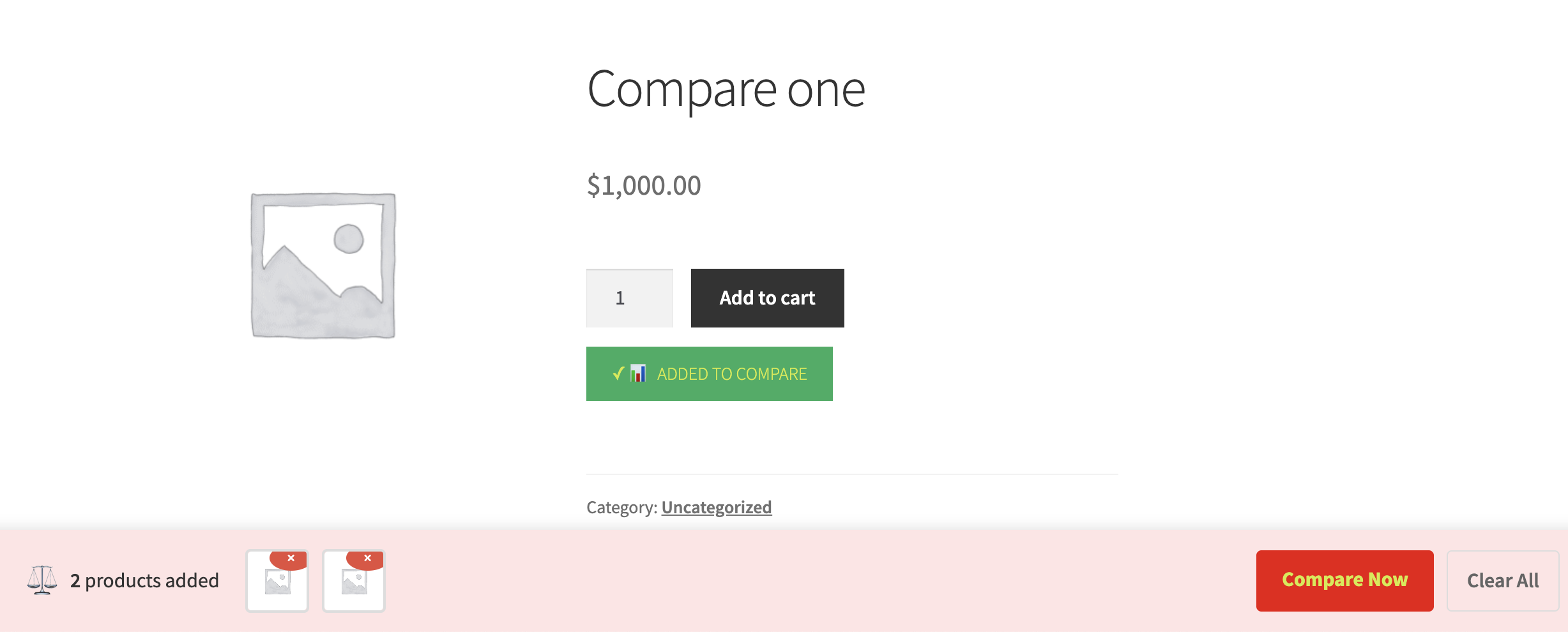The width and height of the screenshot is (1568, 632).
Task: Click the "Compare one" product title
Action: pos(726,89)
